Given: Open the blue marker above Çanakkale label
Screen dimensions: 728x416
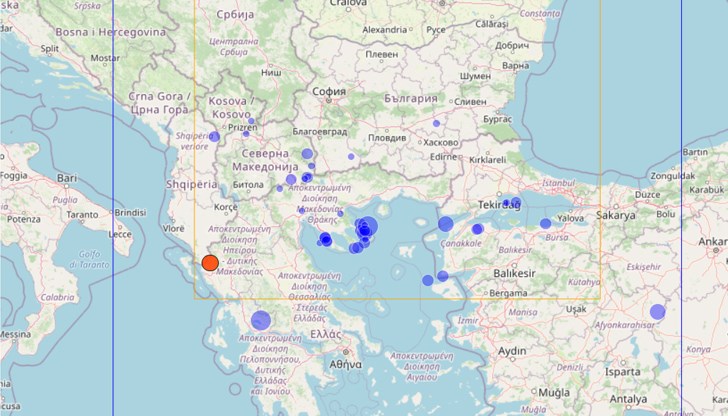Looking at the screenshot, I should 446,224.
